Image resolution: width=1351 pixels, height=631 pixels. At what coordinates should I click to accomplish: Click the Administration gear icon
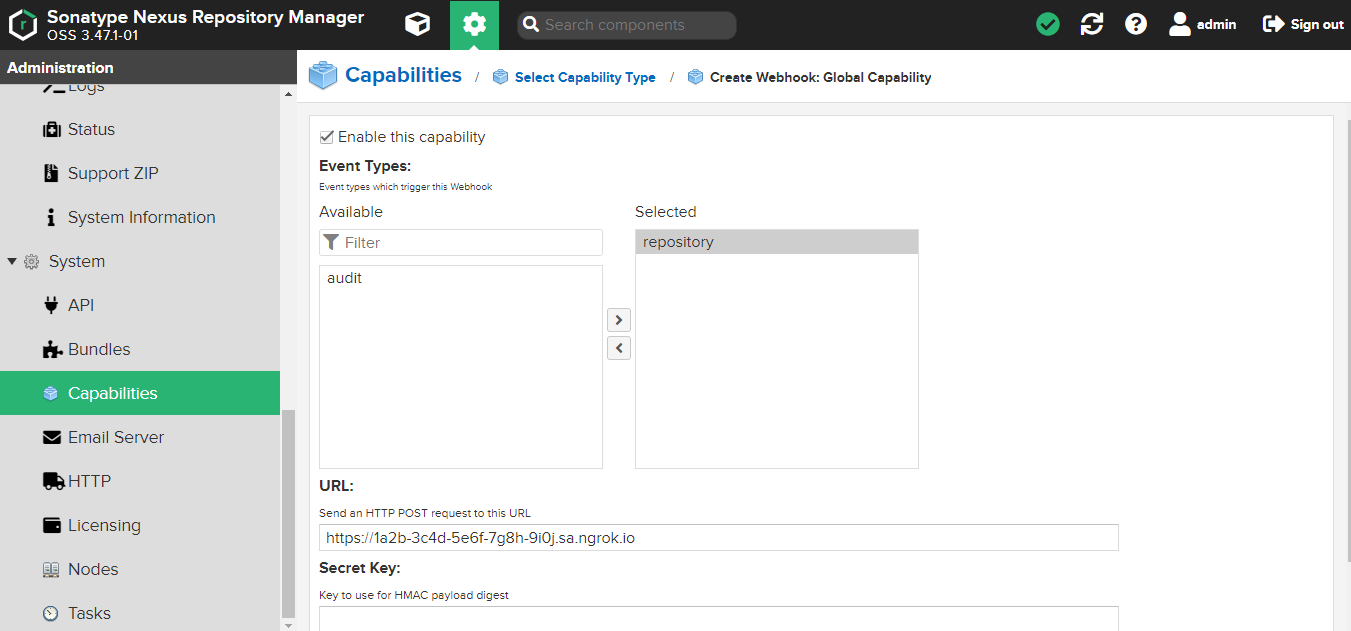474,25
